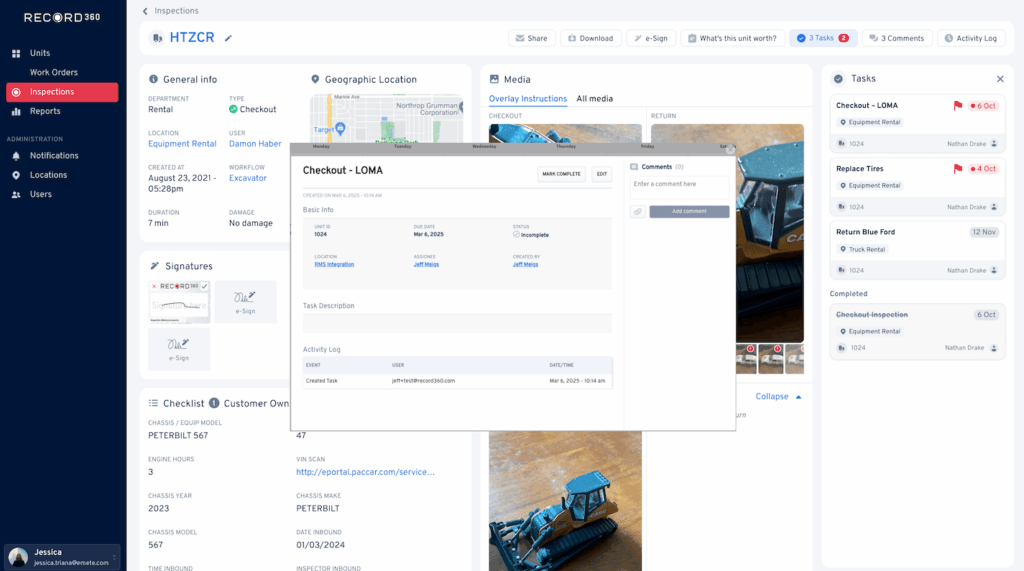Screen dimensions: 1024x571
Task: Open assignee Jeff Meigs link
Action: point(426,265)
